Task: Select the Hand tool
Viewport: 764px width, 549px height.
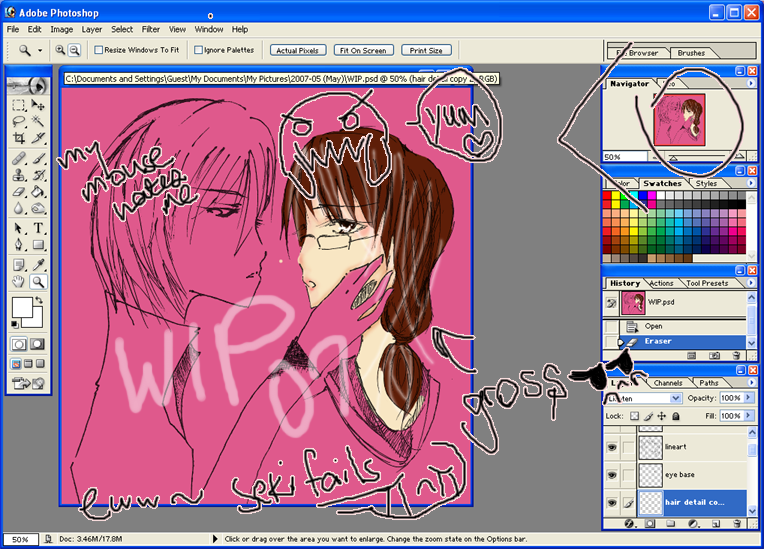Action: (x=19, y=282)
